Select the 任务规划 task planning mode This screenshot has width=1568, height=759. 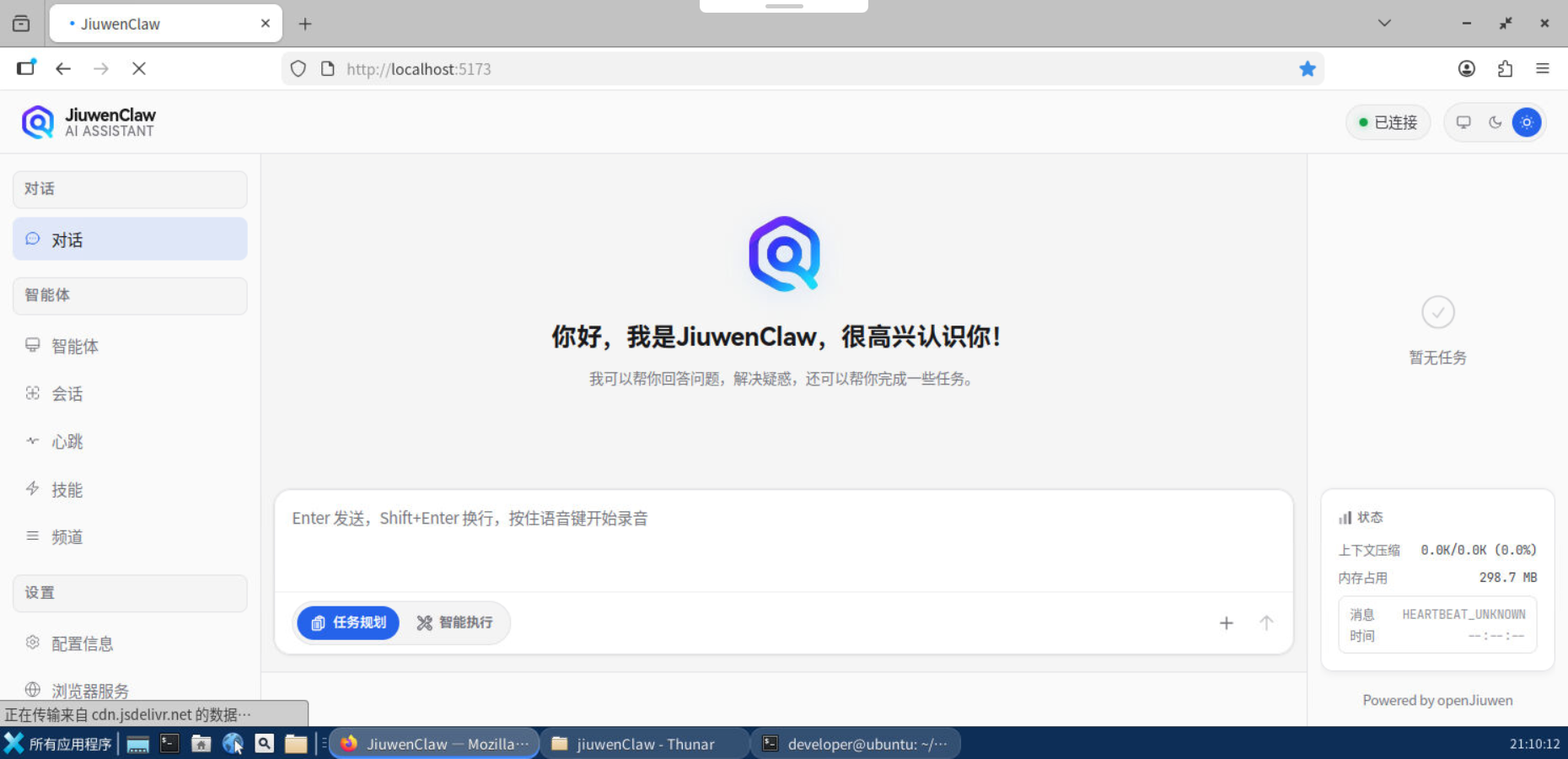[x=348, y=622]
